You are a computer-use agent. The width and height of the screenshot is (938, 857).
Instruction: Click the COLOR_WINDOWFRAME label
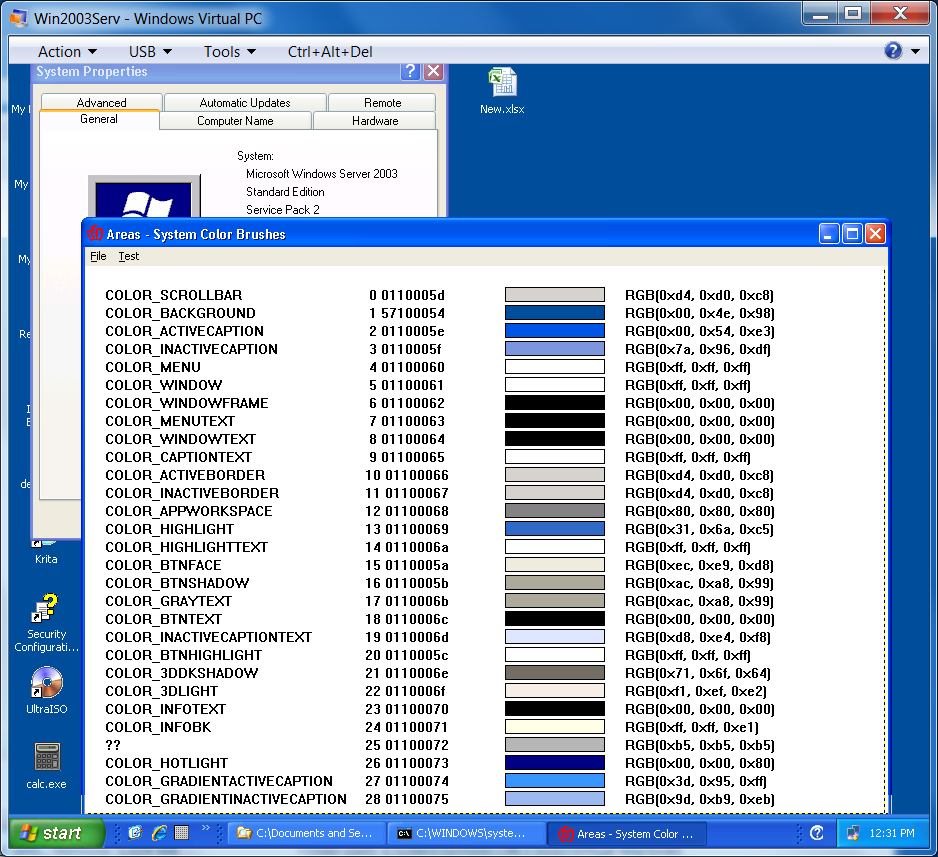coord(187,403)
